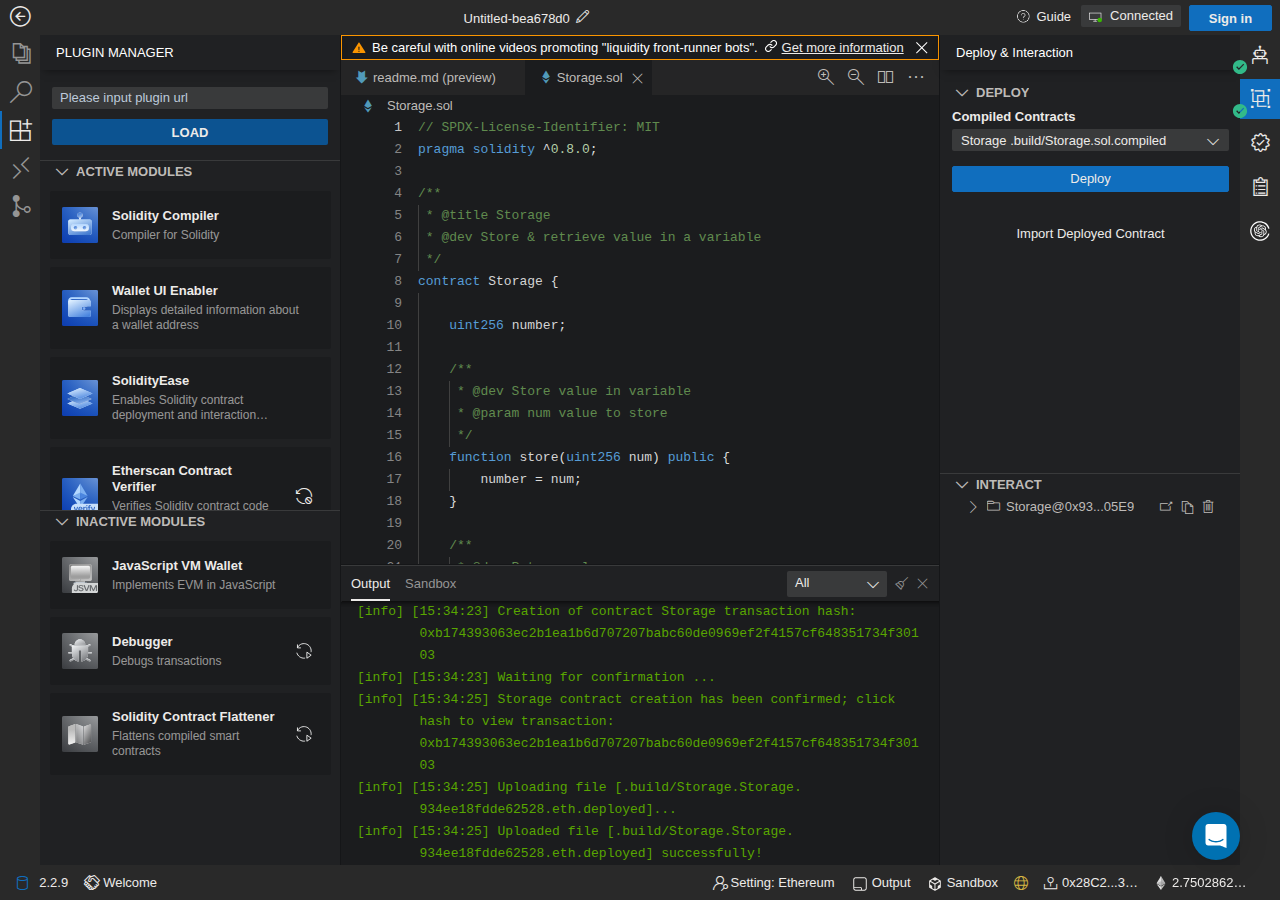Viewport: 1280px width, 900px height.
Task: Open the output filter All dropdown
Action: (x=837, y=584)
